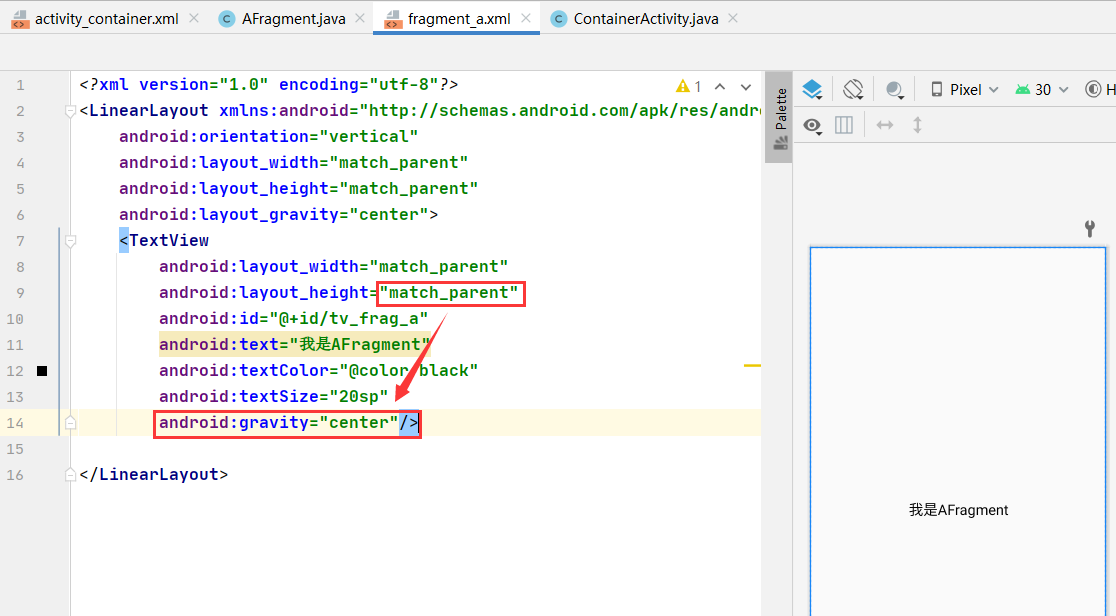Close the activity_container.xml tab
Viewport: 1116px width, 616px height.
tap(194, 19)
